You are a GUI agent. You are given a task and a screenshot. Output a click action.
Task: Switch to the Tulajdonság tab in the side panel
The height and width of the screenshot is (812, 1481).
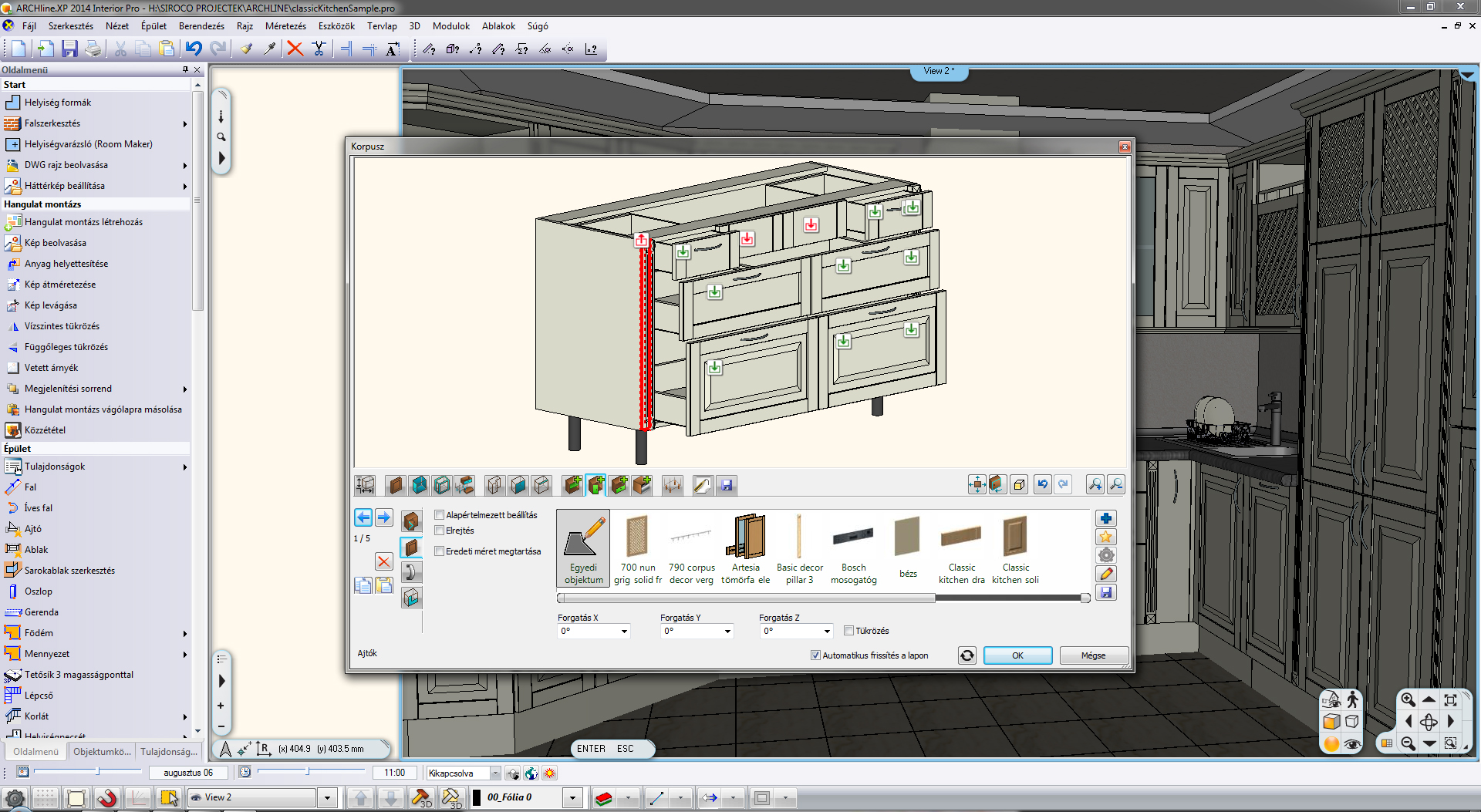168,752
